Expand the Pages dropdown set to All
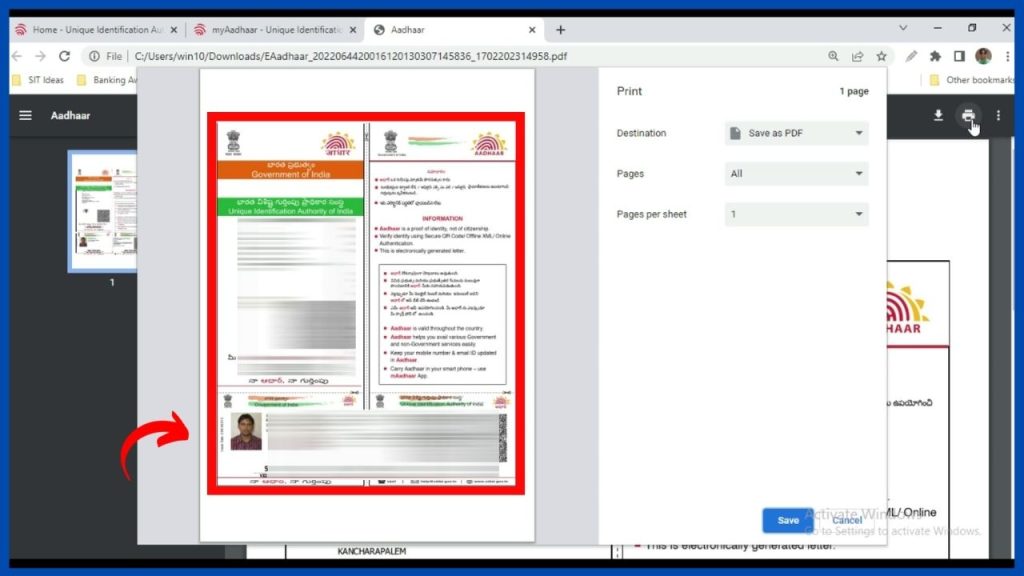The image size is (1024, 576). tap(795, 173)
